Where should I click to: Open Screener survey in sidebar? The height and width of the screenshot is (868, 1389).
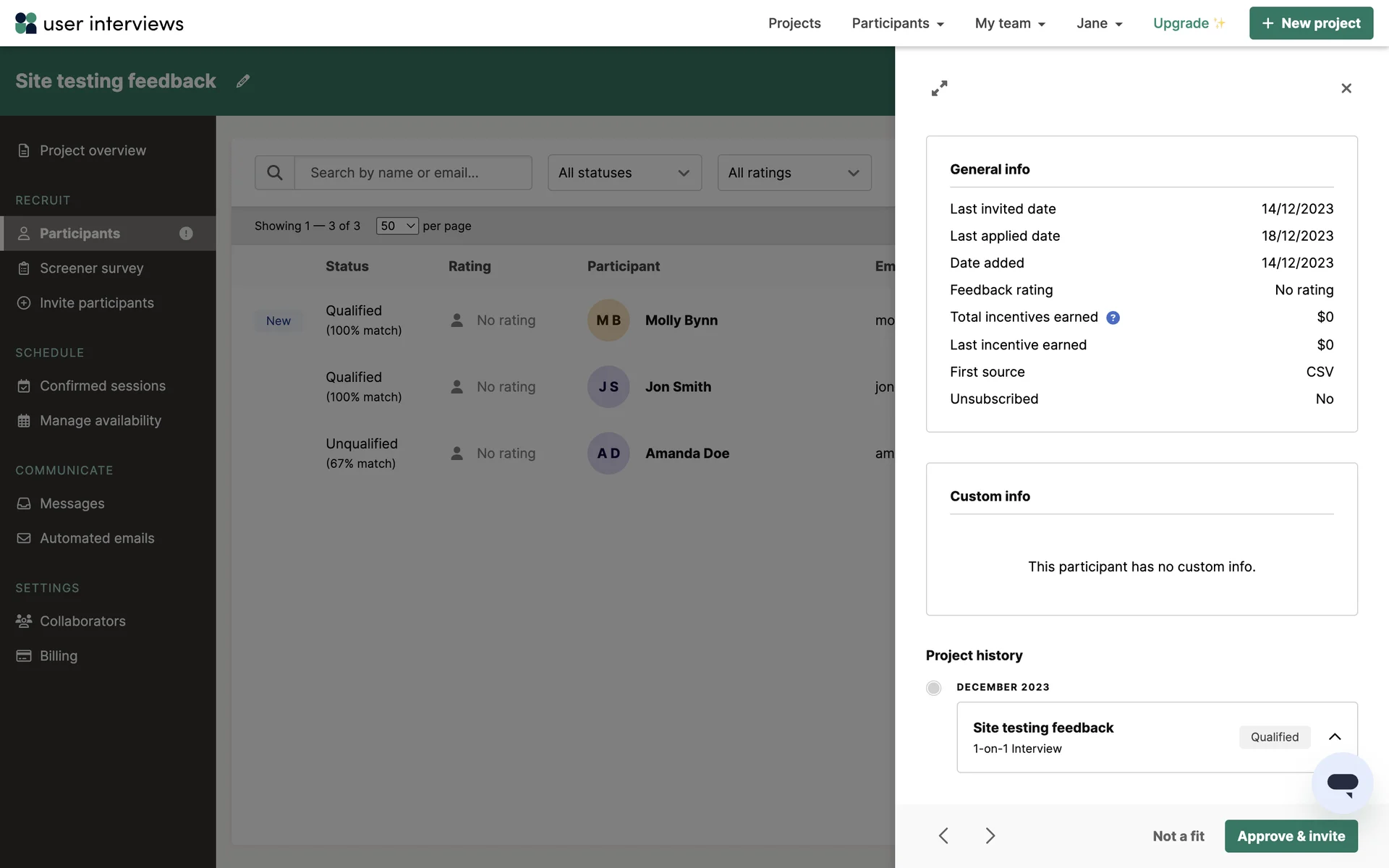[92, 268]
